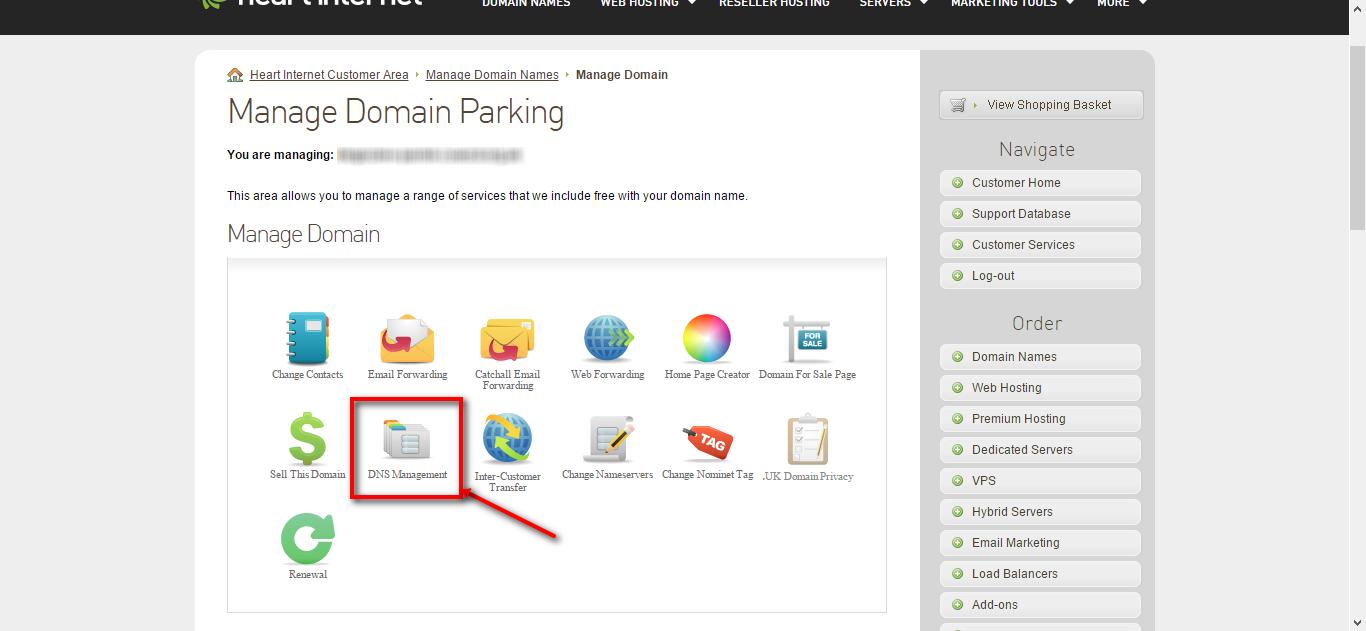Open the Change Nominet Tag icon
This screenshot has width=1366, height=631.
click(707, 440)
